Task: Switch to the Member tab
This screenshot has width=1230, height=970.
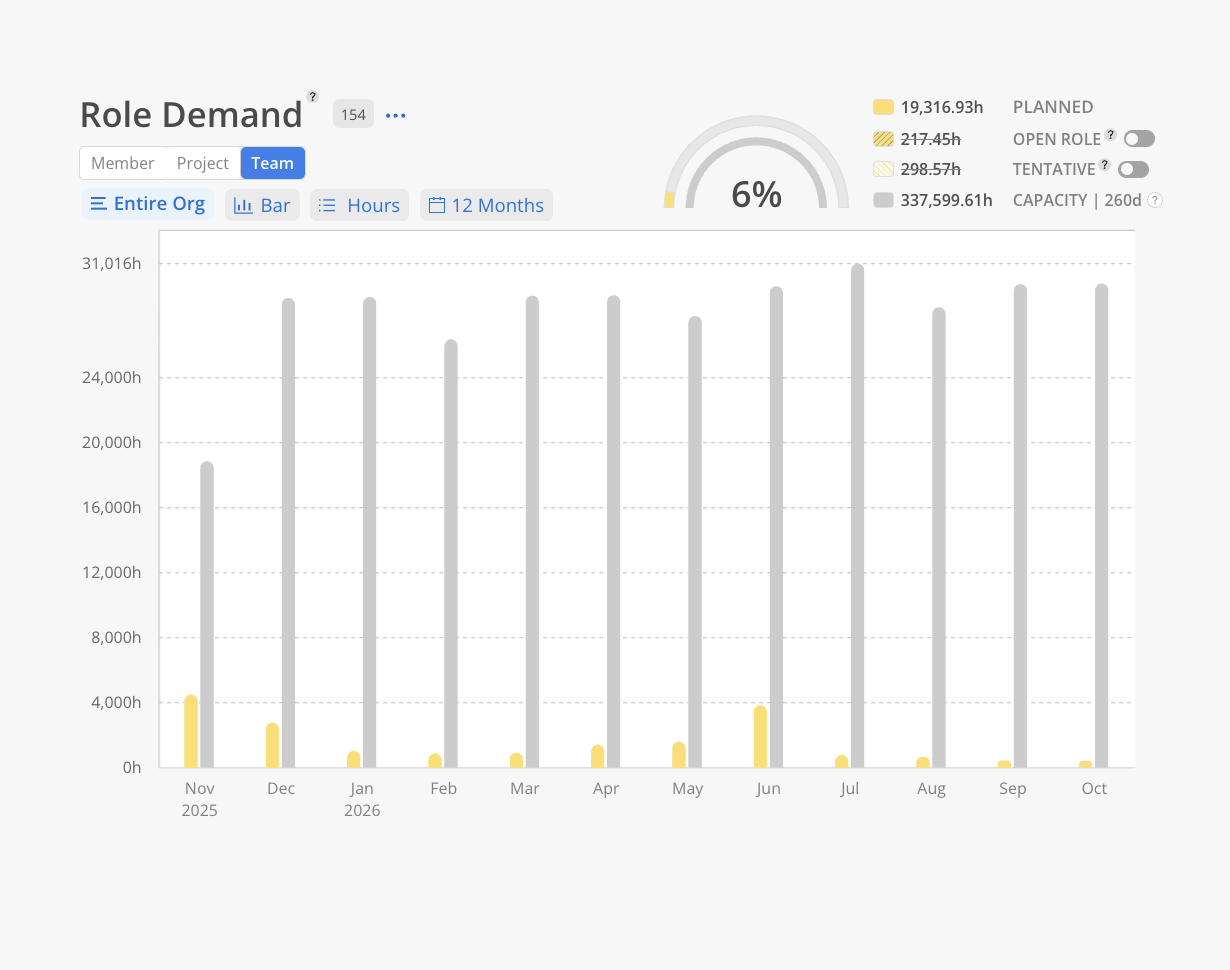Action: click(122, 163)
